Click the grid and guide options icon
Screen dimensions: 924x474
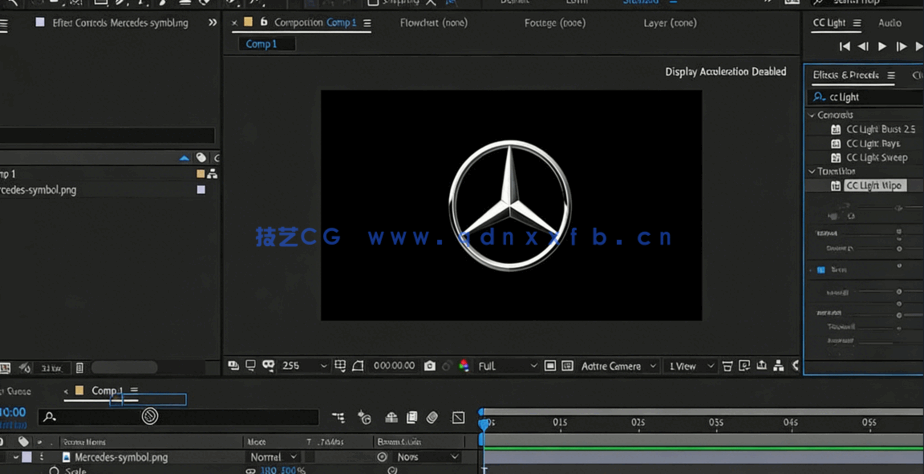(340, 366)
